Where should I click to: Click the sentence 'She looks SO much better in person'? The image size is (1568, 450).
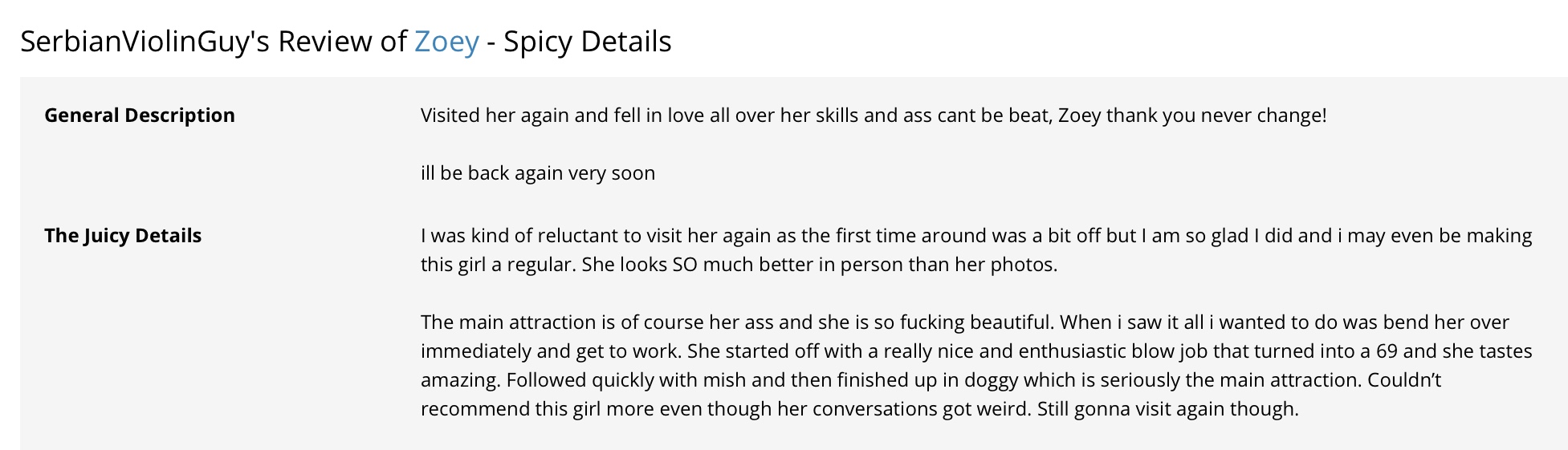click(820, 265)
